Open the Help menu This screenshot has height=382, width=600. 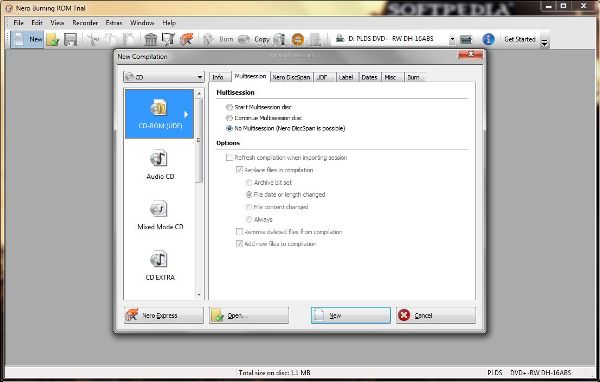(x=169, y=23)
